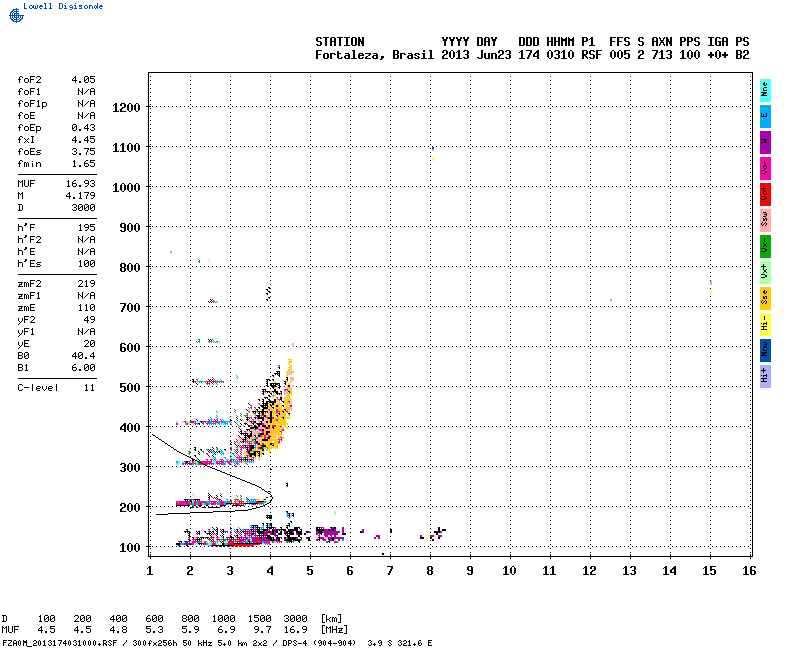The height and width of the screenshot is (650, 800).
Task: Click the foEp value 0.43
Action: tap(83, 128)
